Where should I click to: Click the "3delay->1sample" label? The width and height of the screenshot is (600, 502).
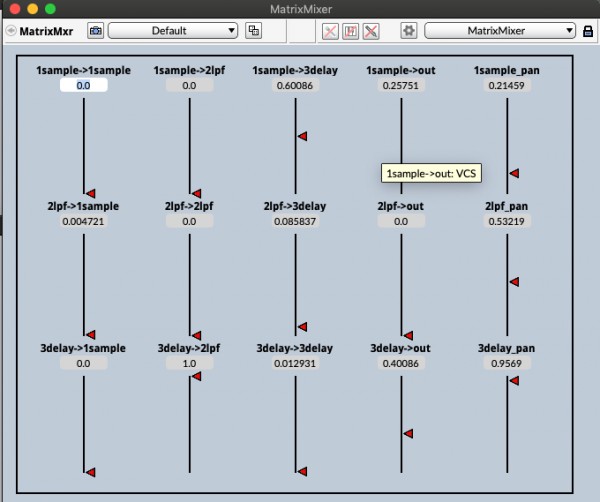(83, 348)
